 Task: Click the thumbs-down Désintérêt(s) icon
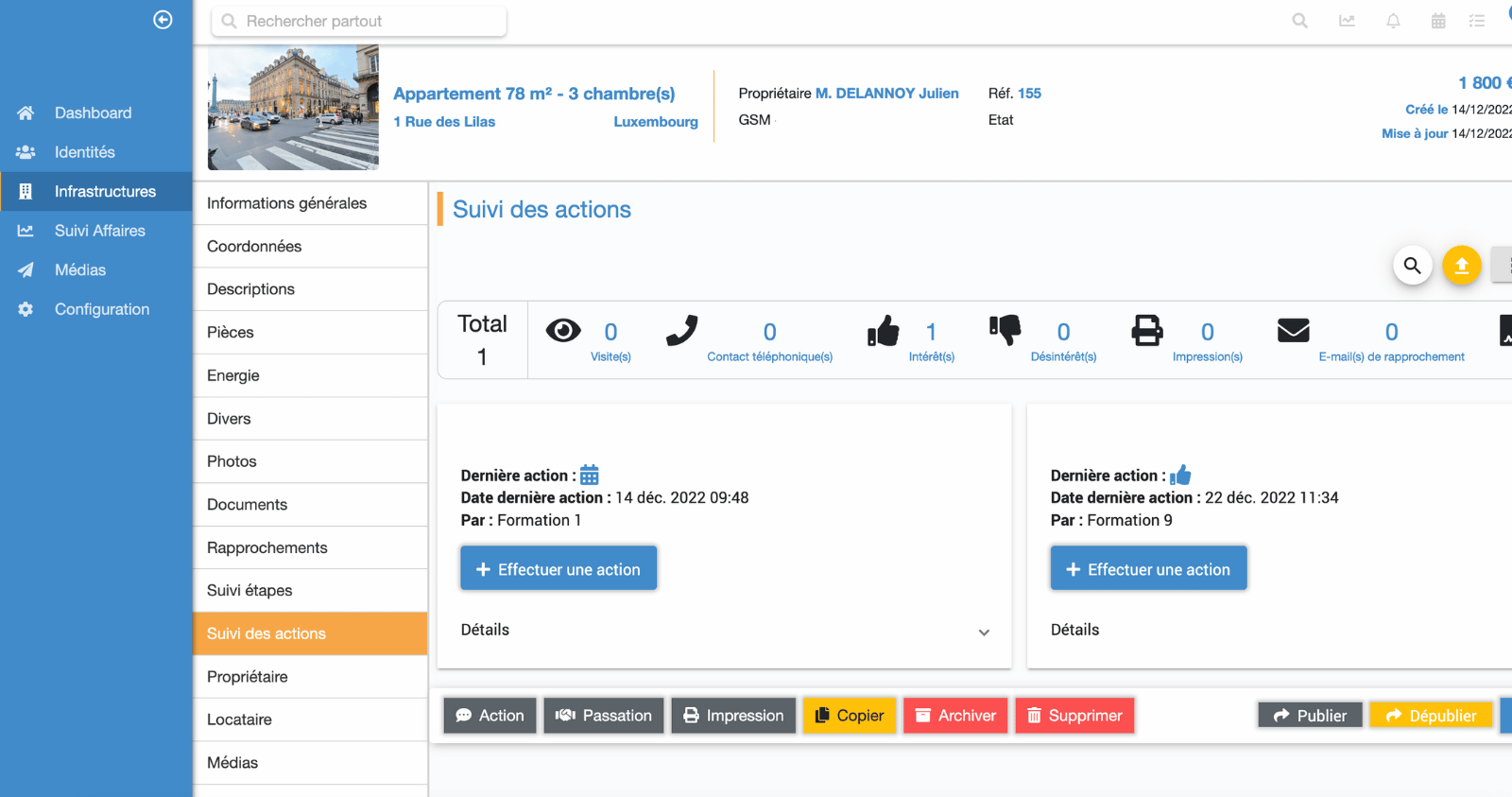coord(1005,330)
